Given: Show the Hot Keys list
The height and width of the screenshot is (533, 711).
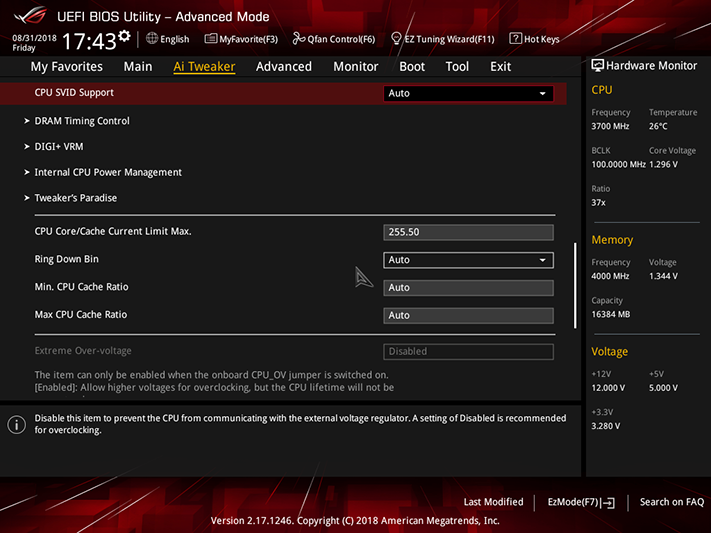Looking at the screenshot, I should pyautogui.click(x=535, y=39).
